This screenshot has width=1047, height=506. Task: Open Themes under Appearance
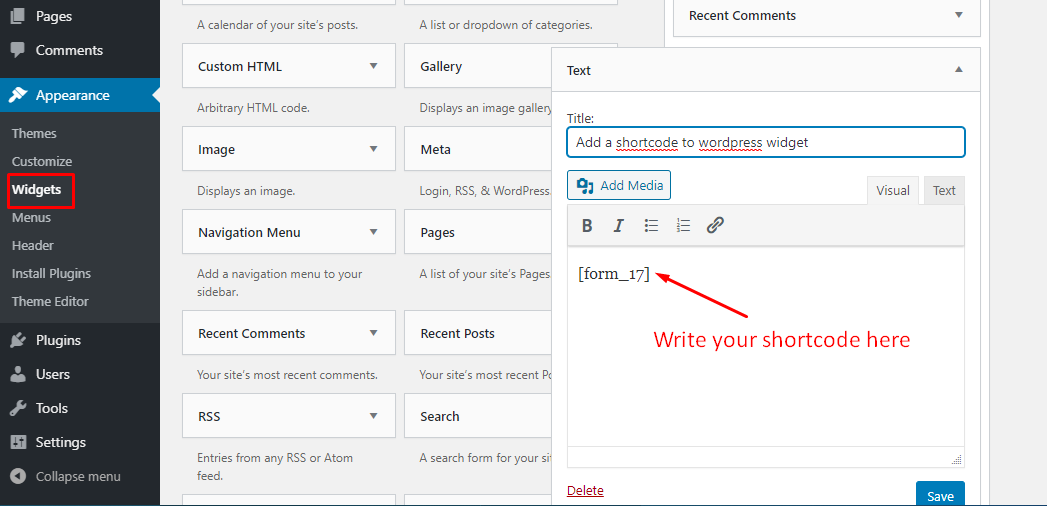[34, 134]
